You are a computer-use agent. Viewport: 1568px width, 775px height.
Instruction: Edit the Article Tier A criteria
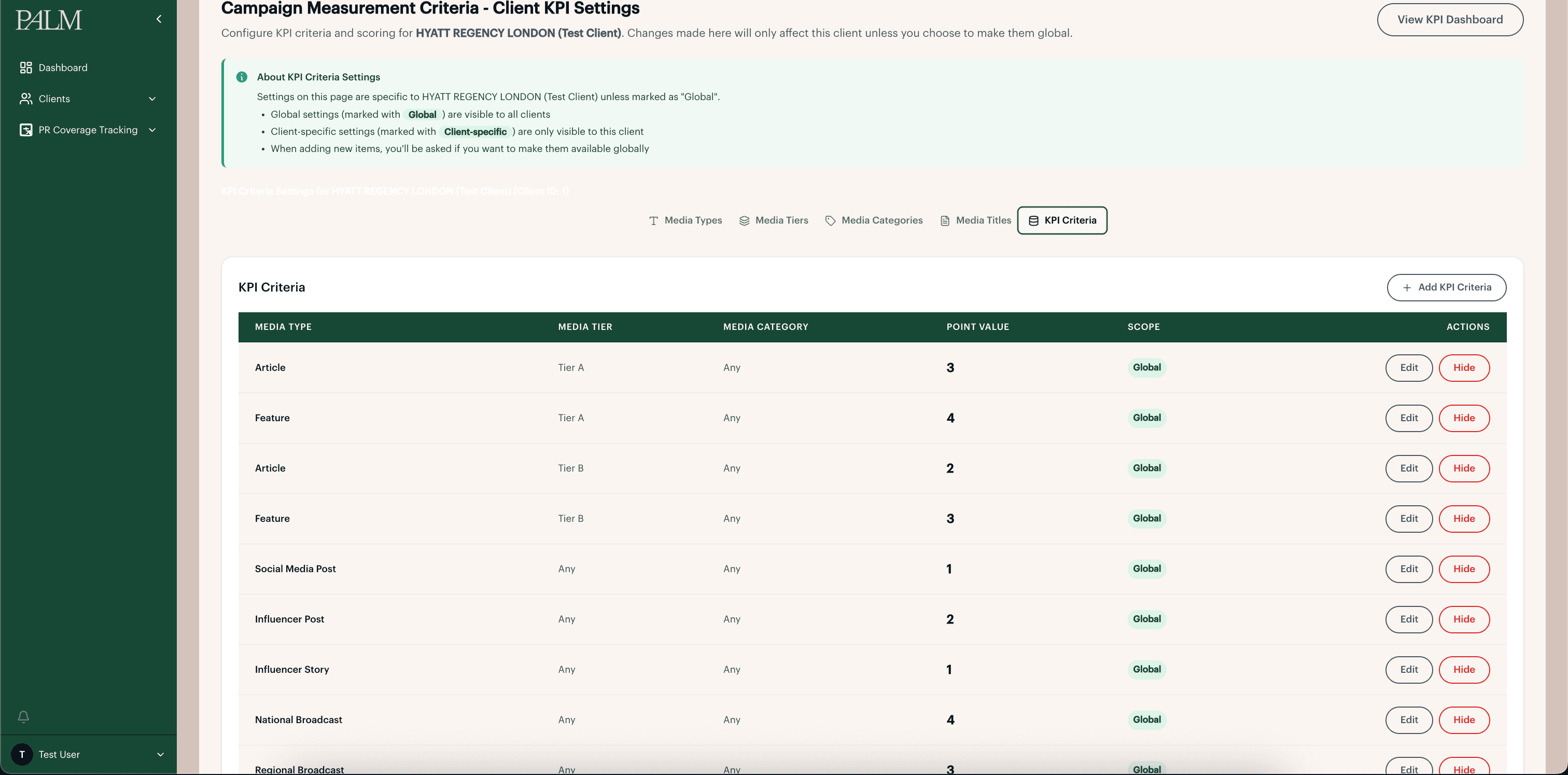coord(1408,368)
